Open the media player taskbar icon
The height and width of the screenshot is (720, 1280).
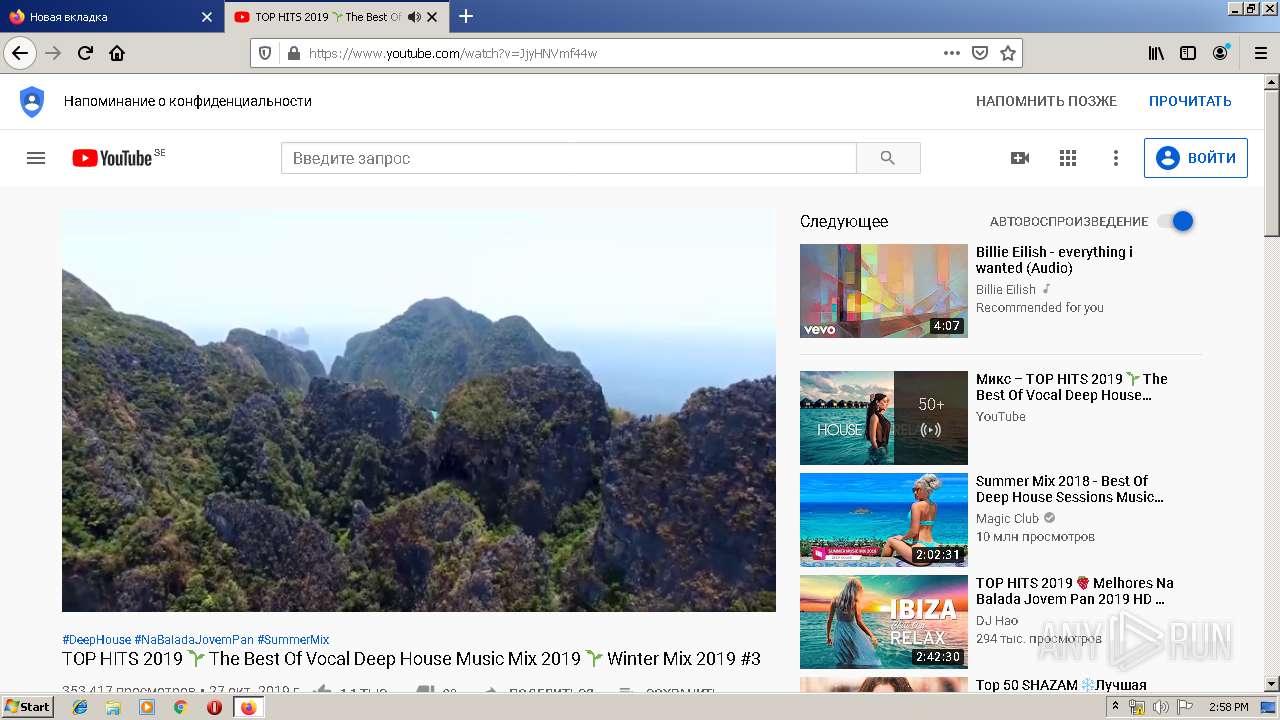pyautogui.click(x=147, y=707)
